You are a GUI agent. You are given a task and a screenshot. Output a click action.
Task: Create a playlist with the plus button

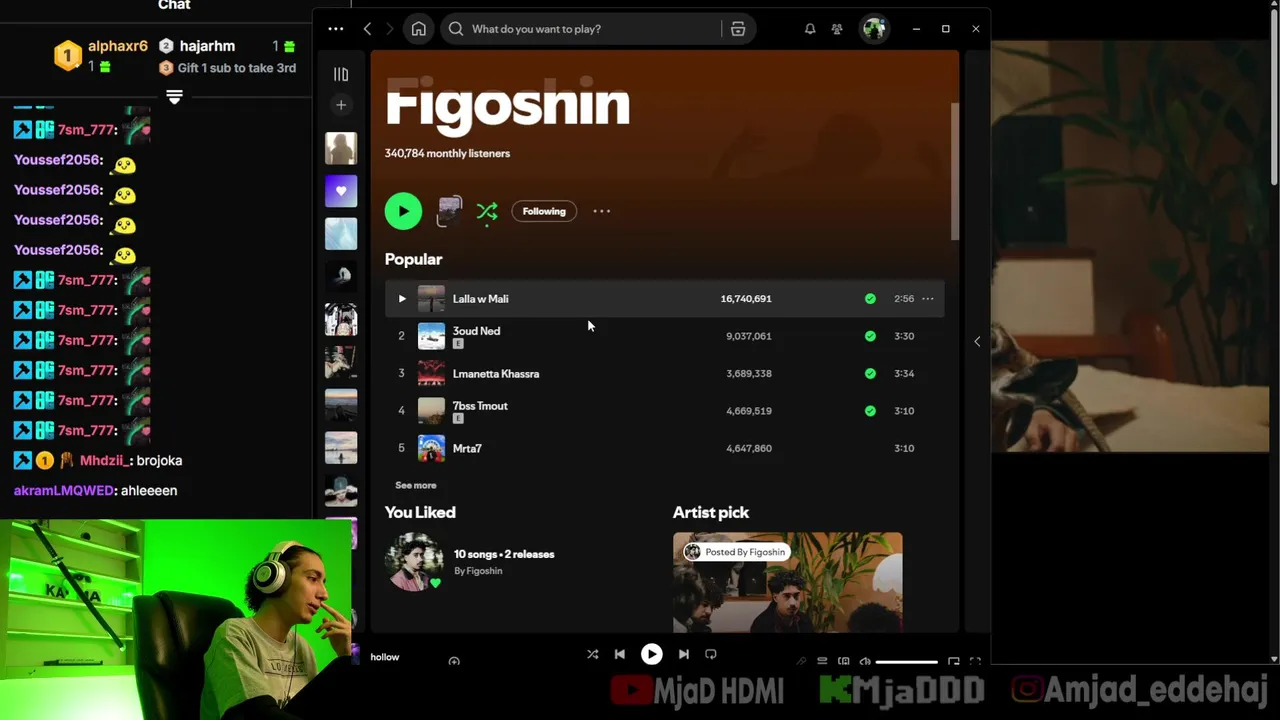[341, 105]
